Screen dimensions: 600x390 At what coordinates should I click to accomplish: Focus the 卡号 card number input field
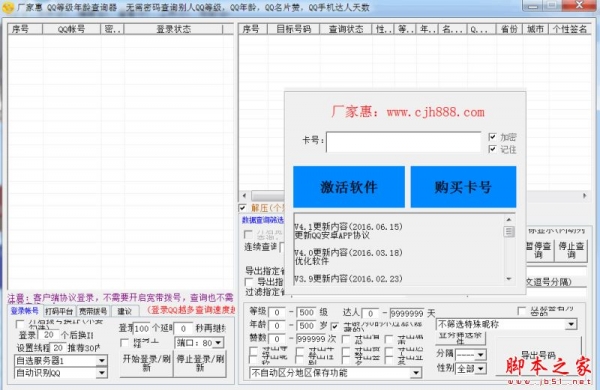(403, 142)
